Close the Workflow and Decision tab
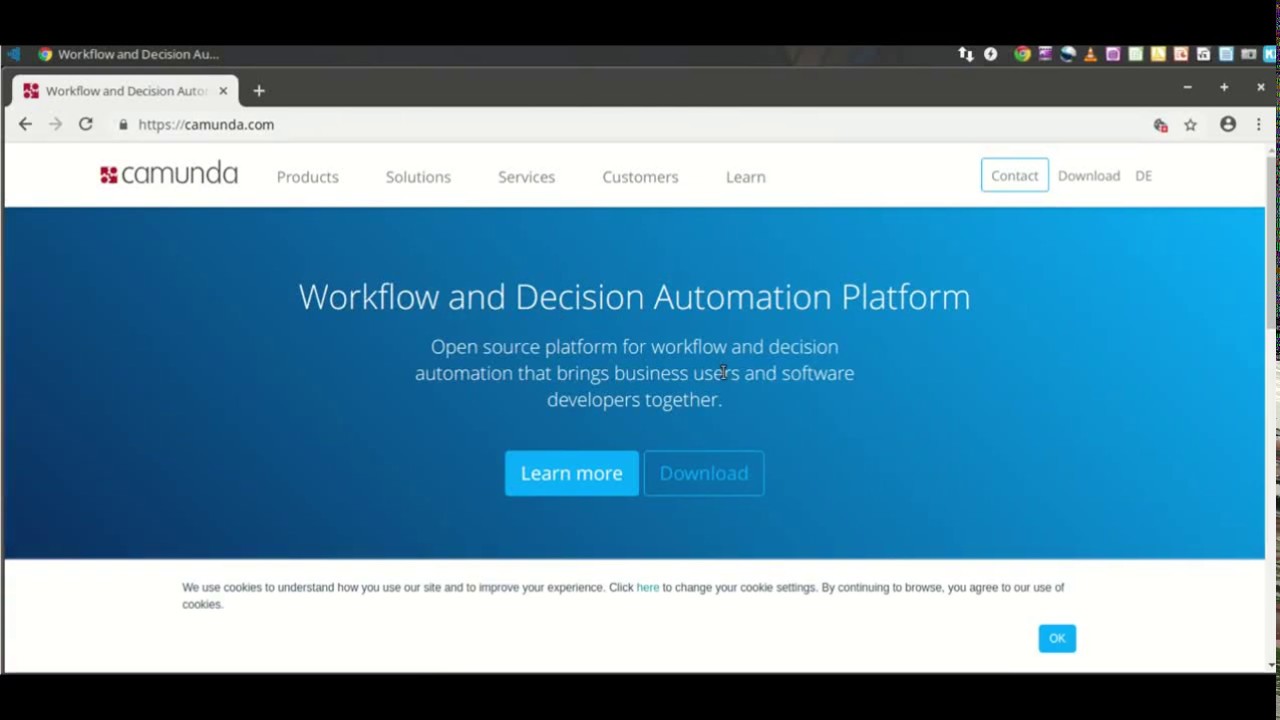 coord(223,91)
